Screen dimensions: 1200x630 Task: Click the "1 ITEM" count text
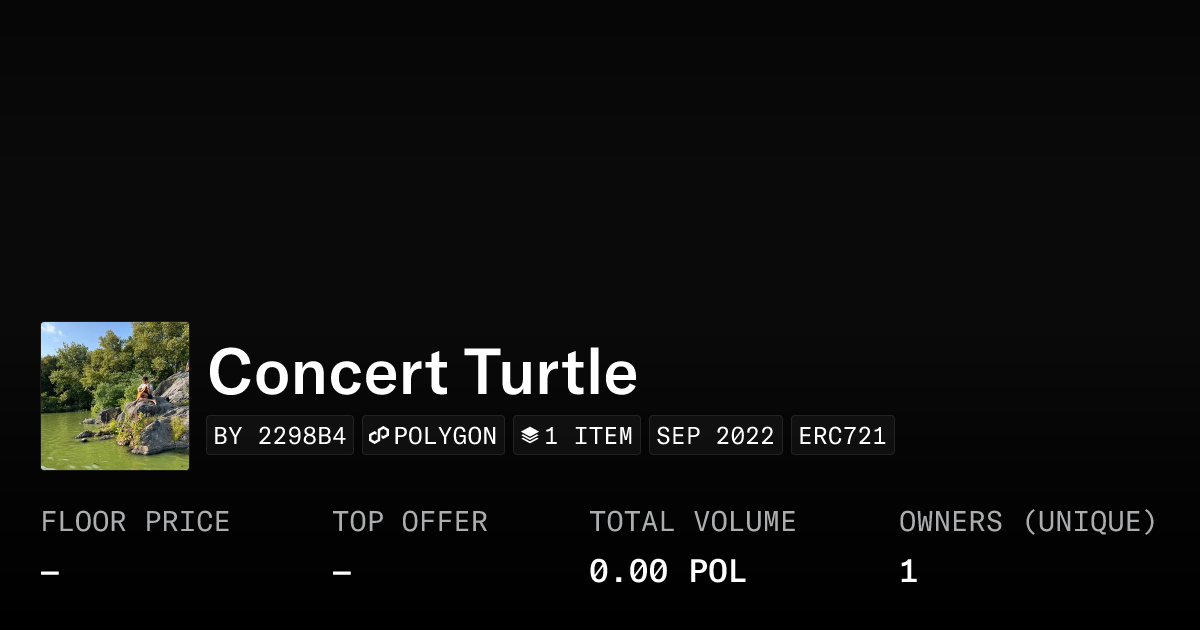[588, 436]
